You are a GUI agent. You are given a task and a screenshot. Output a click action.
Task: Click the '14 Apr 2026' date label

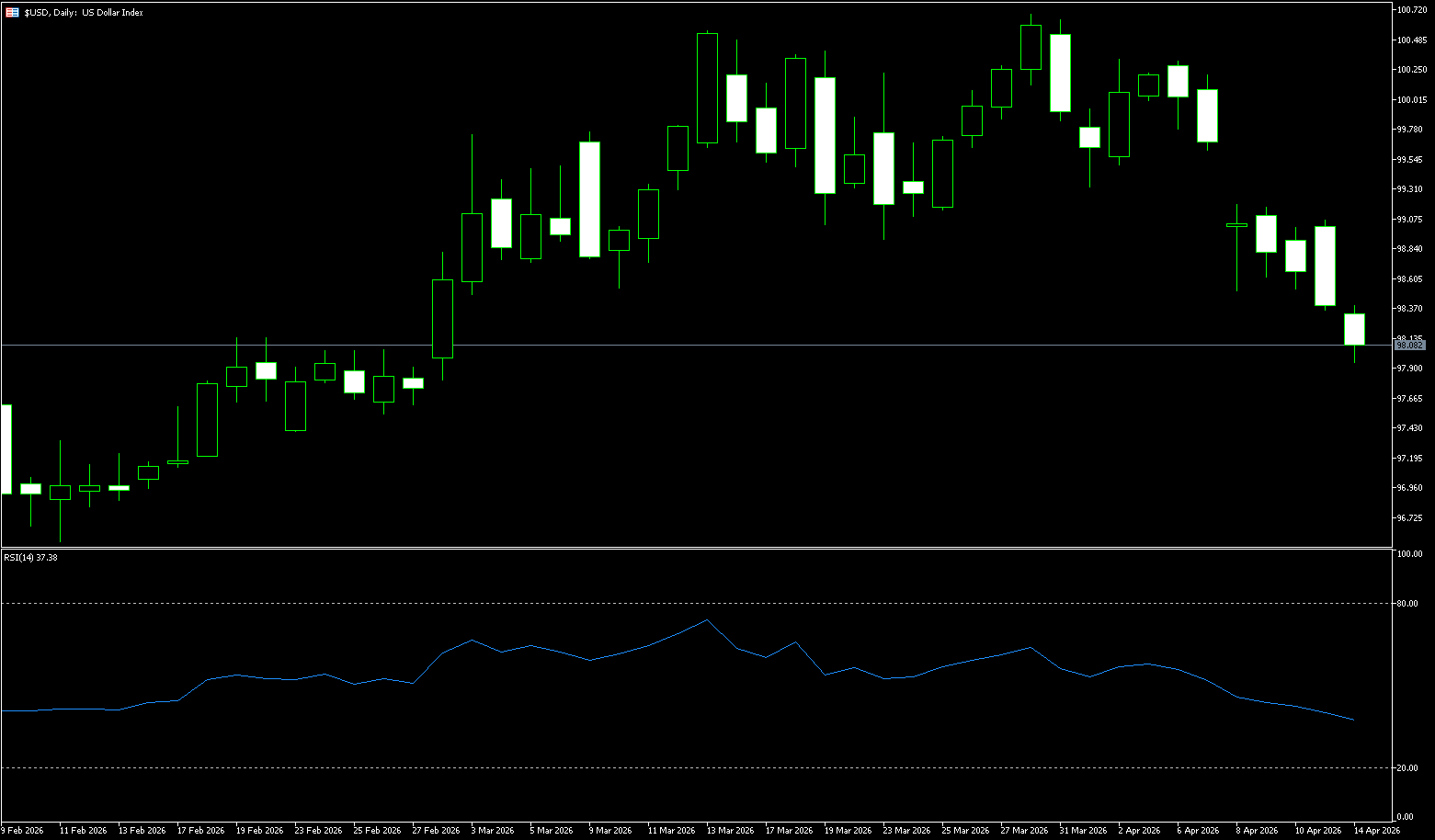(x=1377, y=831)
